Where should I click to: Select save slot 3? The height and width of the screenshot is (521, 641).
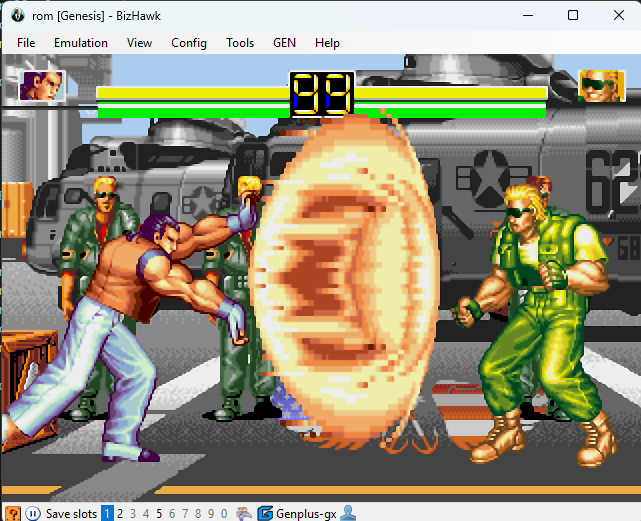tap(133, 513)
